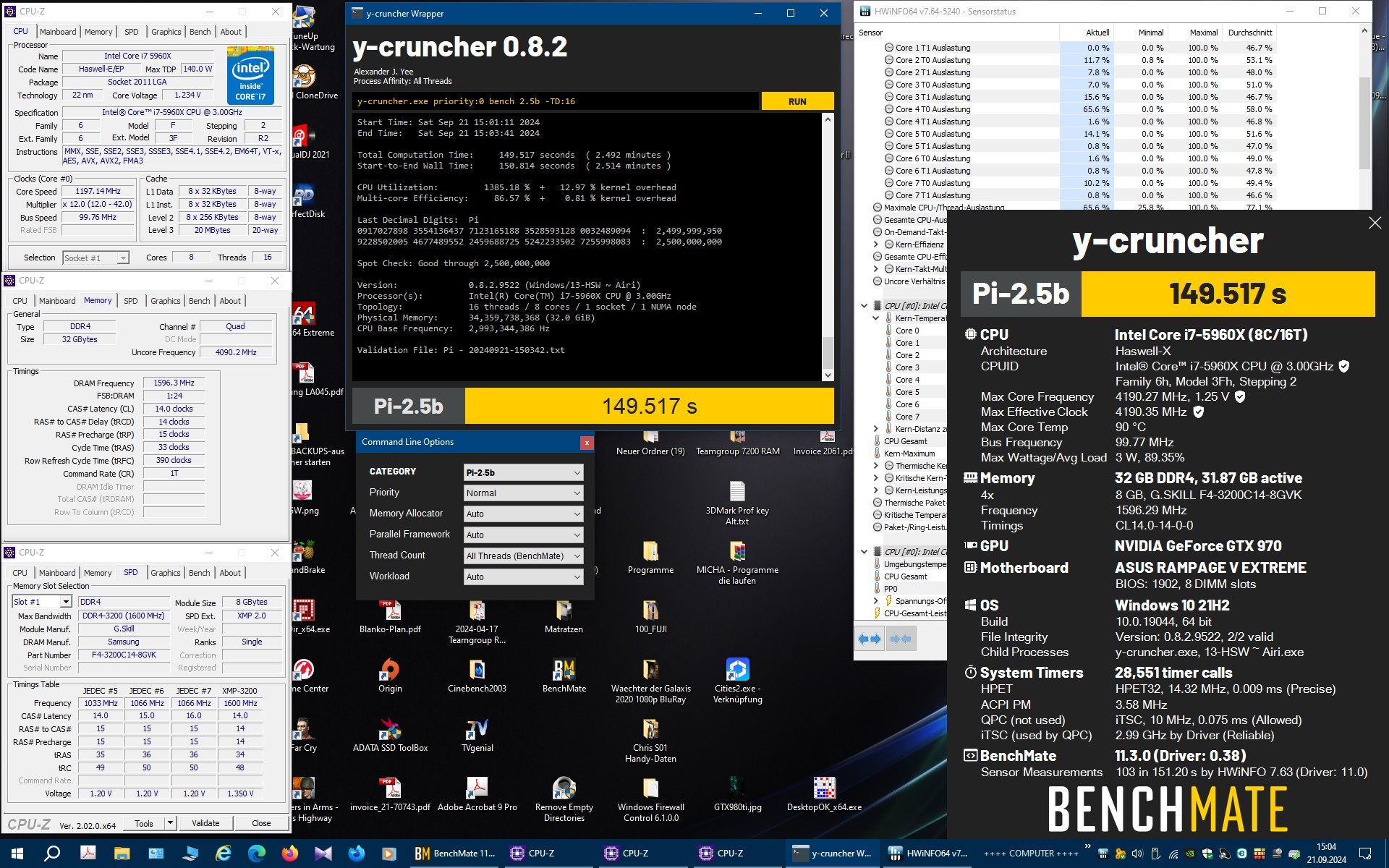Select Remove Empty Directories shortcut

pos(564,799)
